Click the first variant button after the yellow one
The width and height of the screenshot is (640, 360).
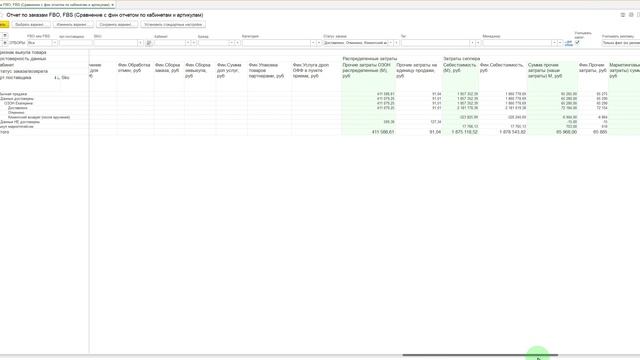pyautogui.click(x=31, y=24)
